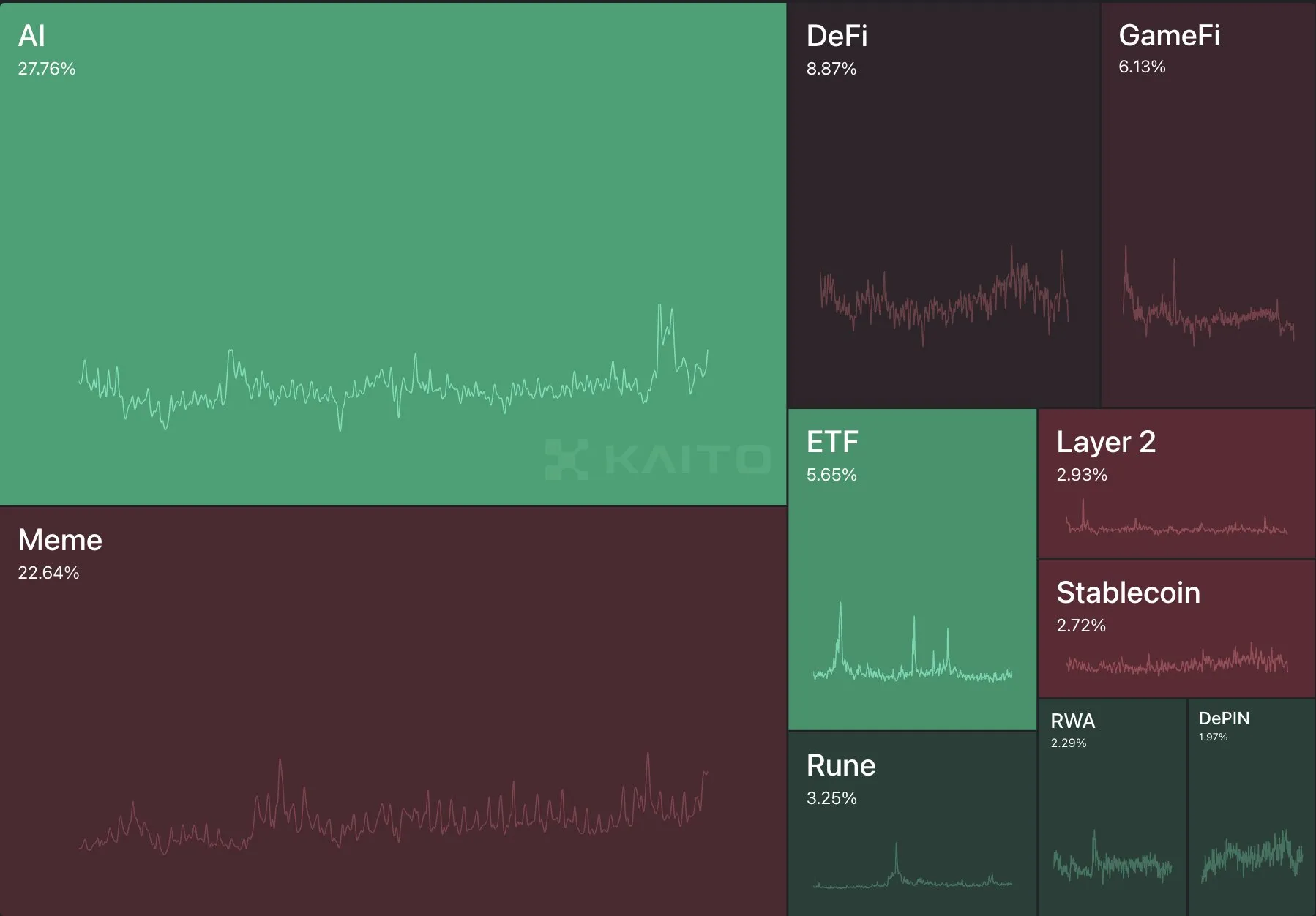Image resolution: width=1316 pixels, height=916 pixels.
Task: Select the Rune narrative tile
Action: [912, 824]
